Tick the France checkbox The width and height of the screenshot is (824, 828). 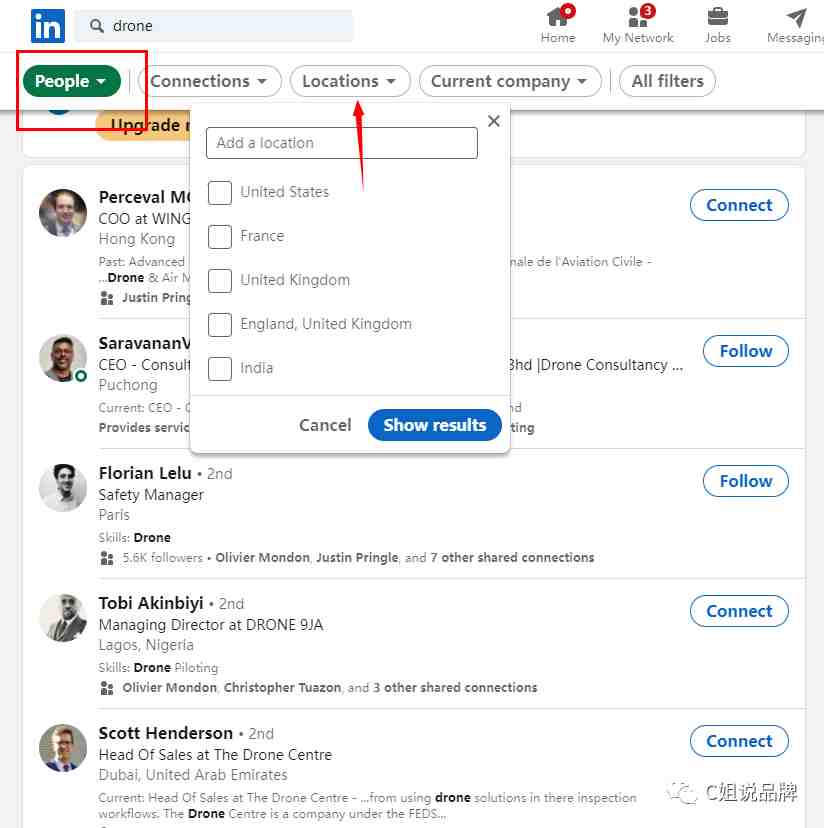(220, 237)
